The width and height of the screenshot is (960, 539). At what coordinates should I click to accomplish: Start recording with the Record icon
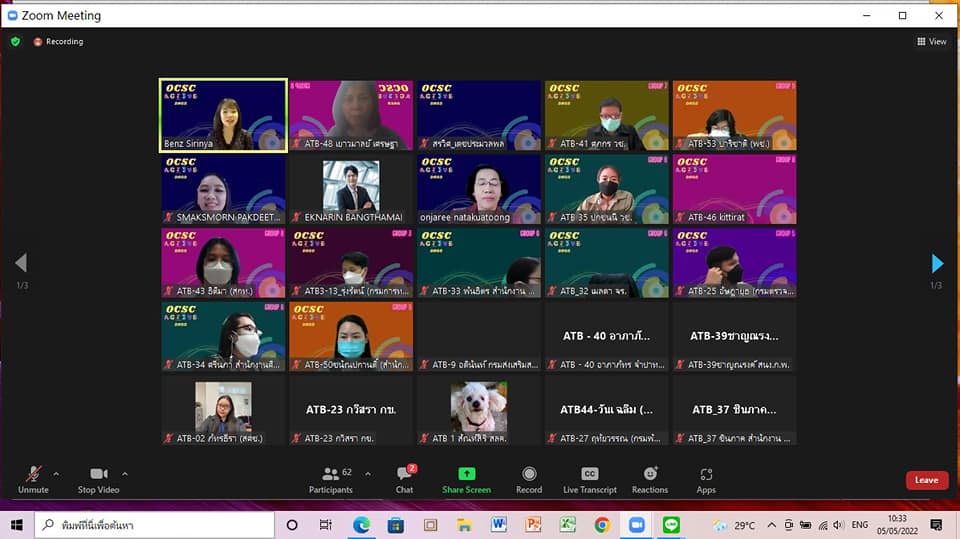click(529, 476)
